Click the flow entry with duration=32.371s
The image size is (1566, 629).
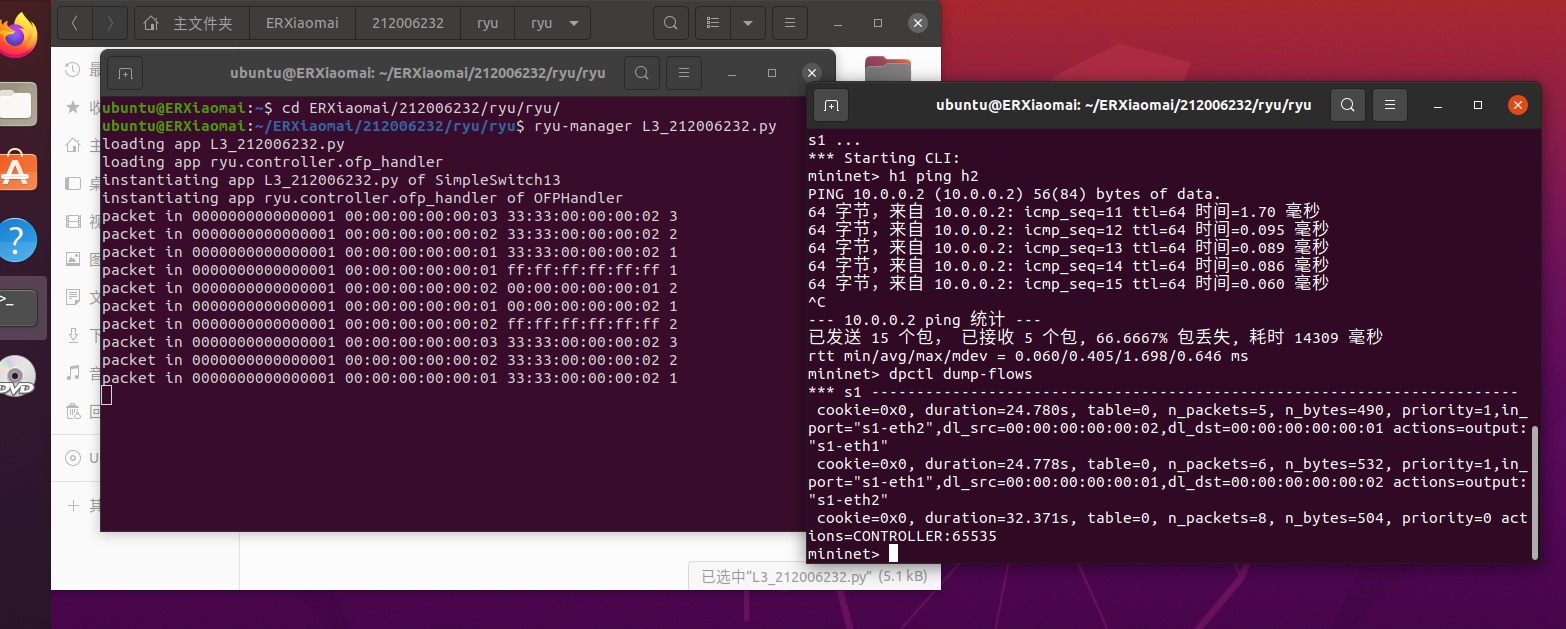tap(1167, 527)
